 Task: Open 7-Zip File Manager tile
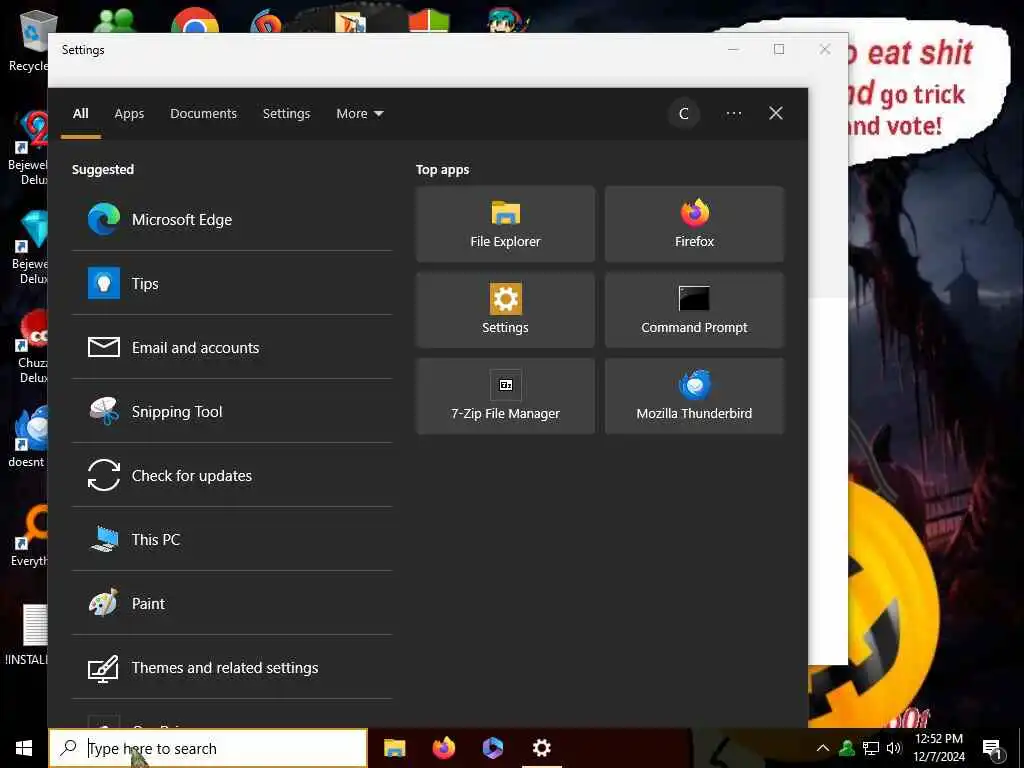pos(505,396)
